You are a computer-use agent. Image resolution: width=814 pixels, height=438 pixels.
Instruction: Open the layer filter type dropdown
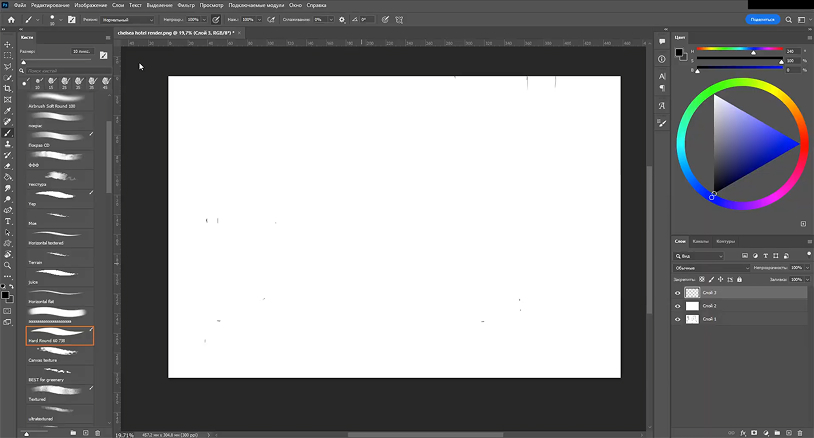tap(702, 256)
